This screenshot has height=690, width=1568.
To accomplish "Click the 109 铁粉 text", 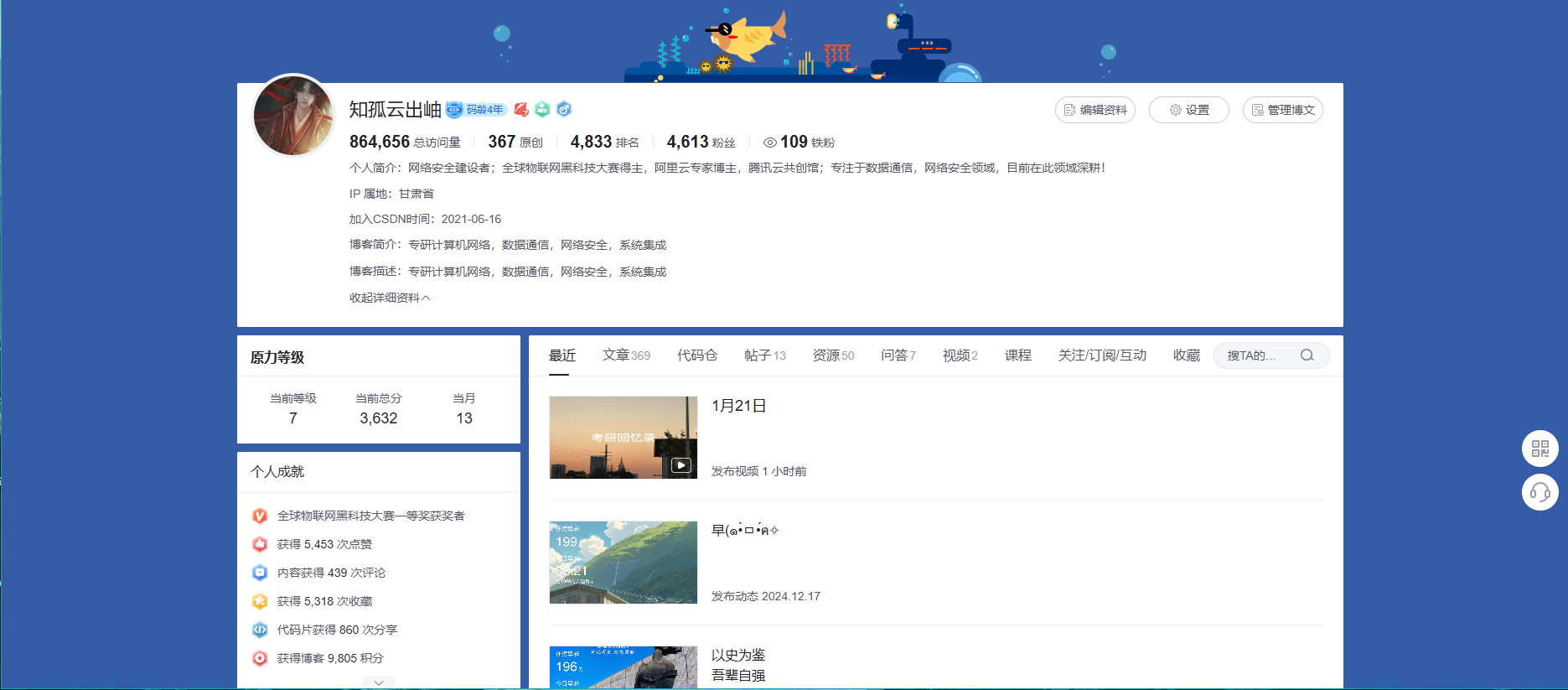I will (x=807, y=142).
